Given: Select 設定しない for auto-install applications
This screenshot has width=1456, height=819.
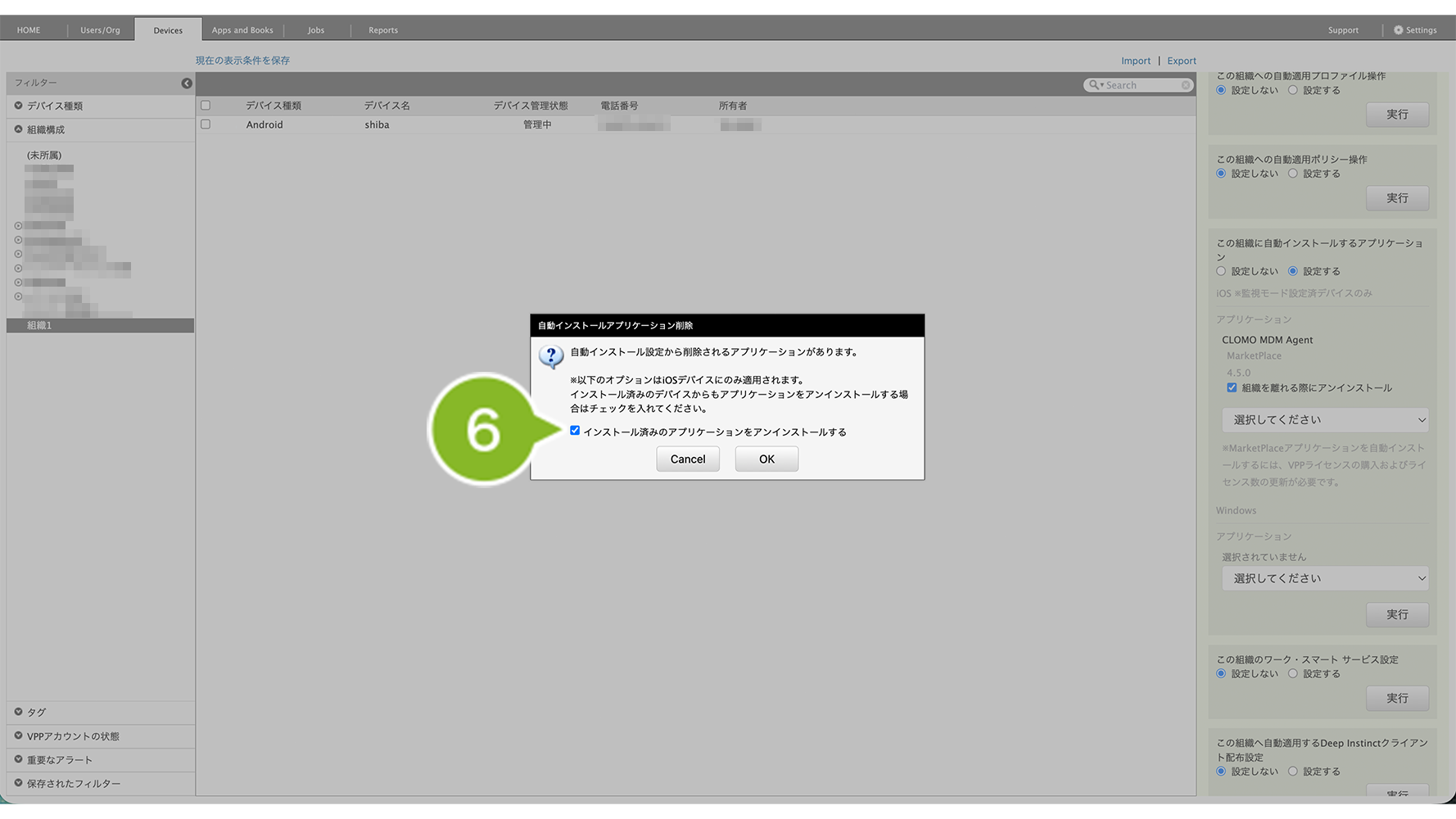Looking at the screenshot, I should click(1221, 271).
